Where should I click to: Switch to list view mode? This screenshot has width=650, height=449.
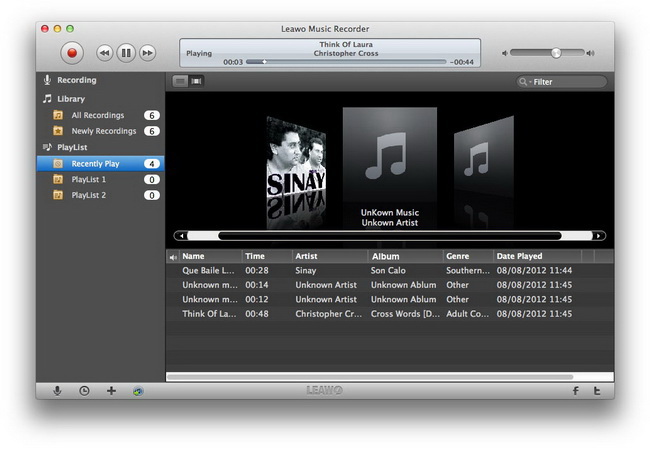click(180, 81)
